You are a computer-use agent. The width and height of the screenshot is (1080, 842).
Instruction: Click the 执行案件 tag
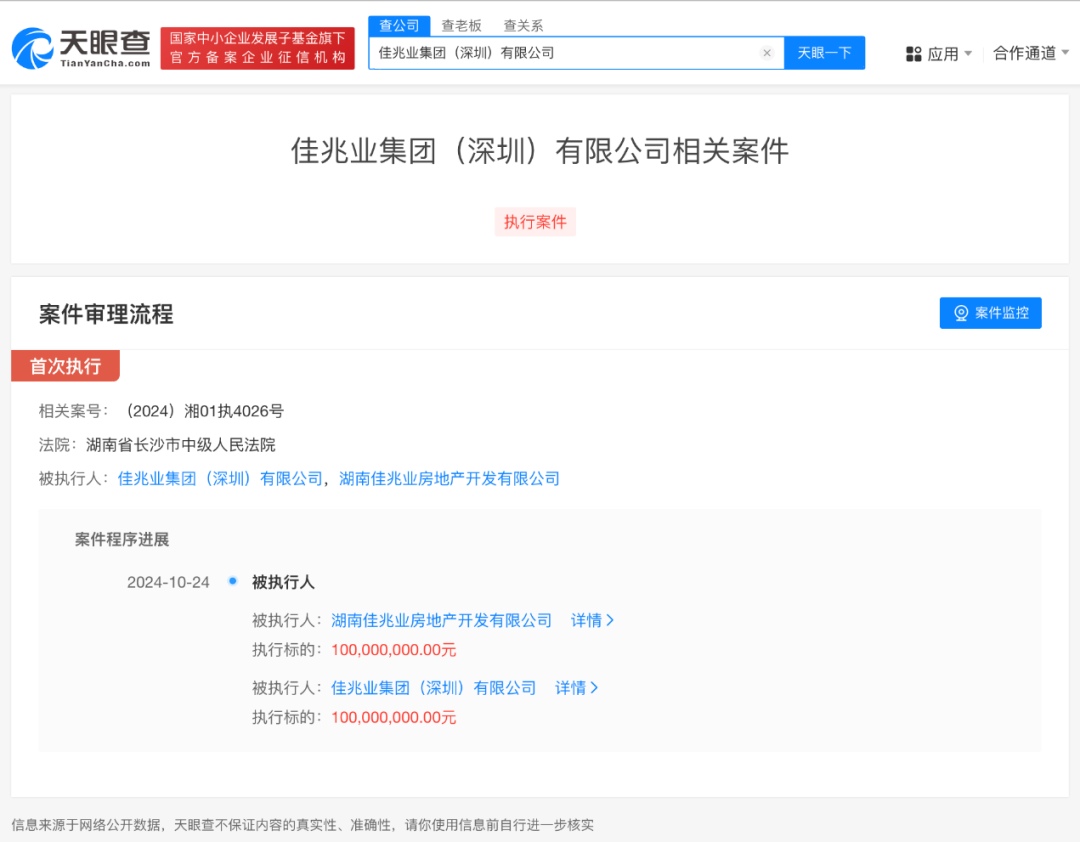[535, 222]
